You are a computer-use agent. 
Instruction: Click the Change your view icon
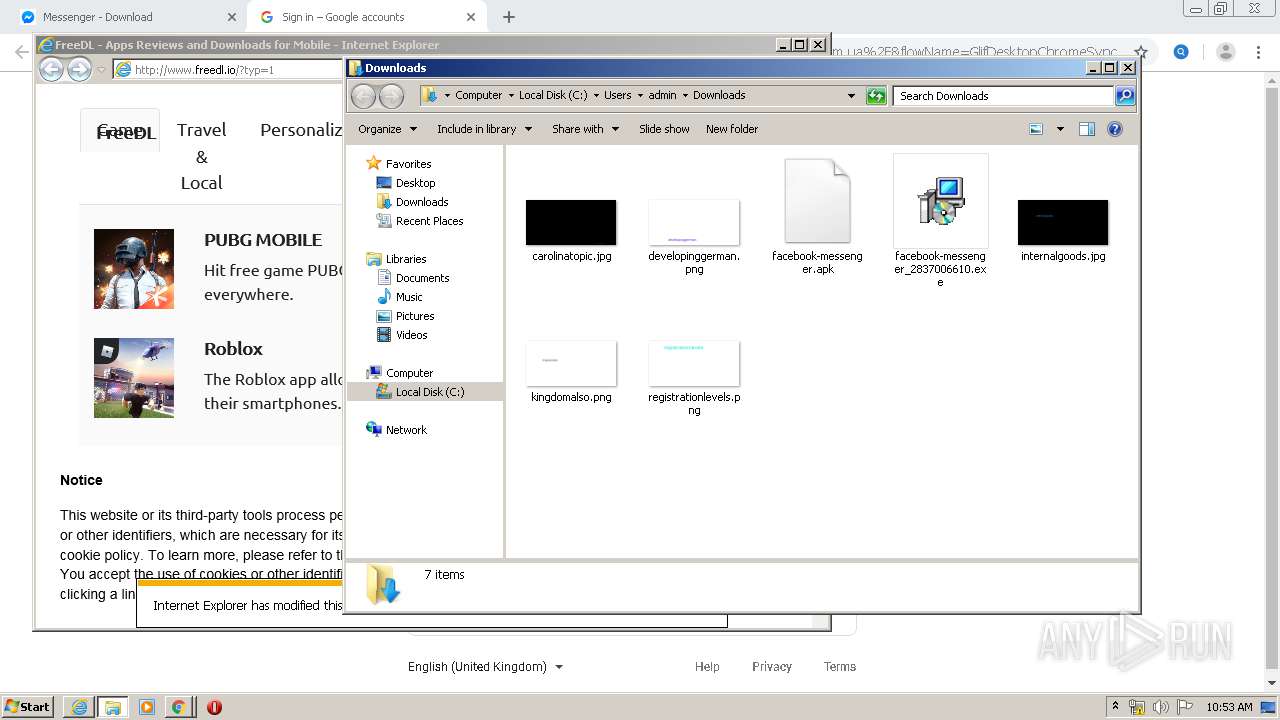1036,129
